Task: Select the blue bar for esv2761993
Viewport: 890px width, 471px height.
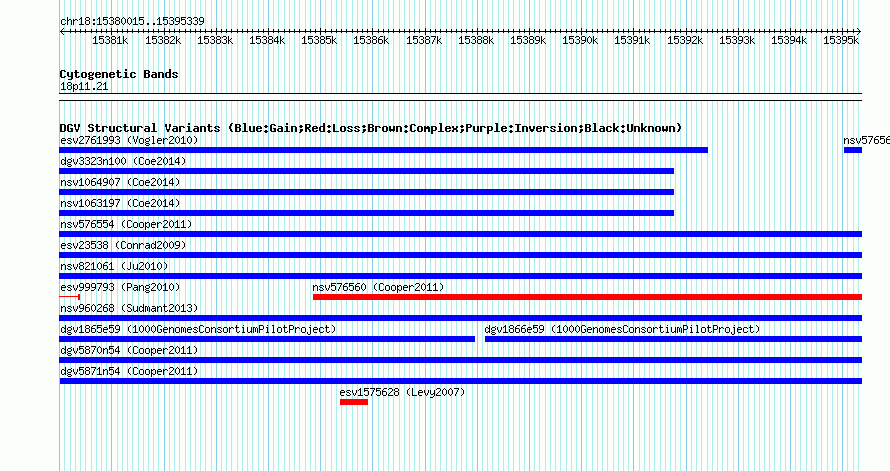Action: 384,150
